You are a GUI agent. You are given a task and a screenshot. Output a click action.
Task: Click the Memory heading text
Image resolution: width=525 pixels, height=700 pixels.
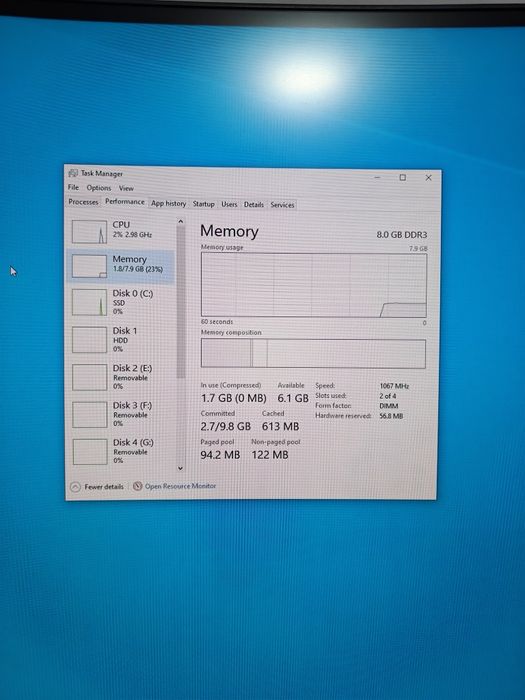coord(229,231)
